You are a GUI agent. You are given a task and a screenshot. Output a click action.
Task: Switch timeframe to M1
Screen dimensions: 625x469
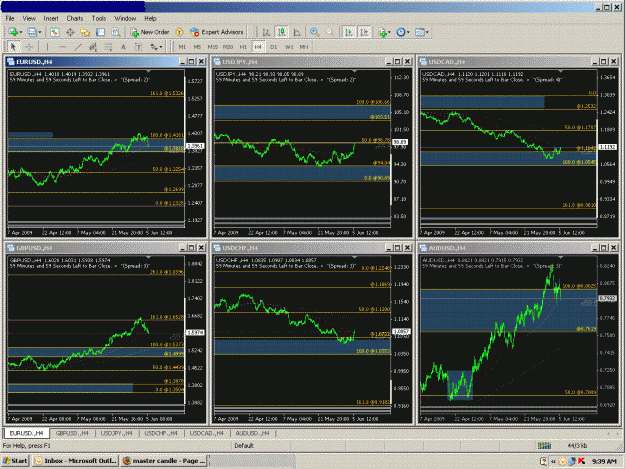point(182,47)
